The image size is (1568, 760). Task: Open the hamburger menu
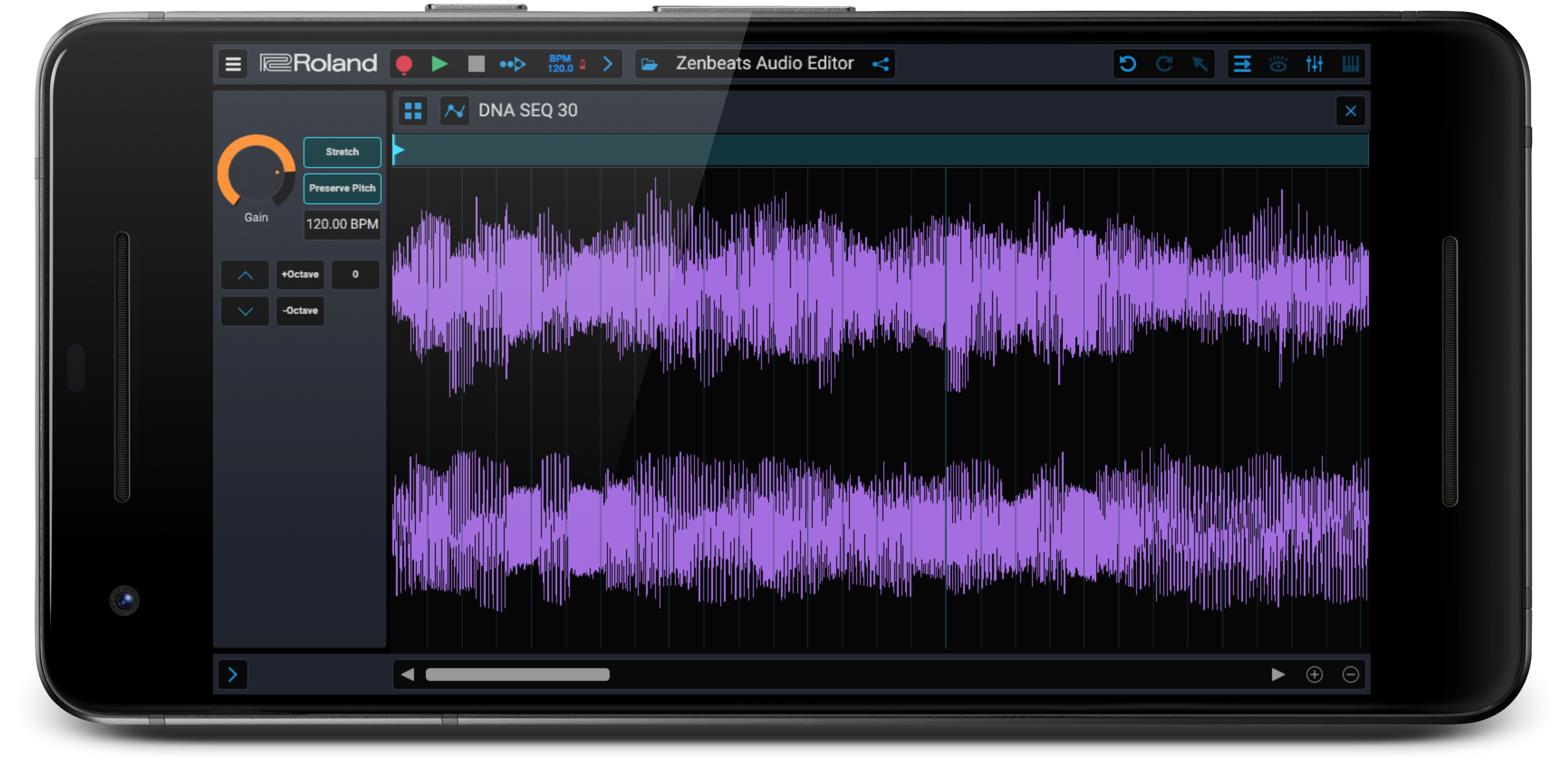(x=232, y=64)
